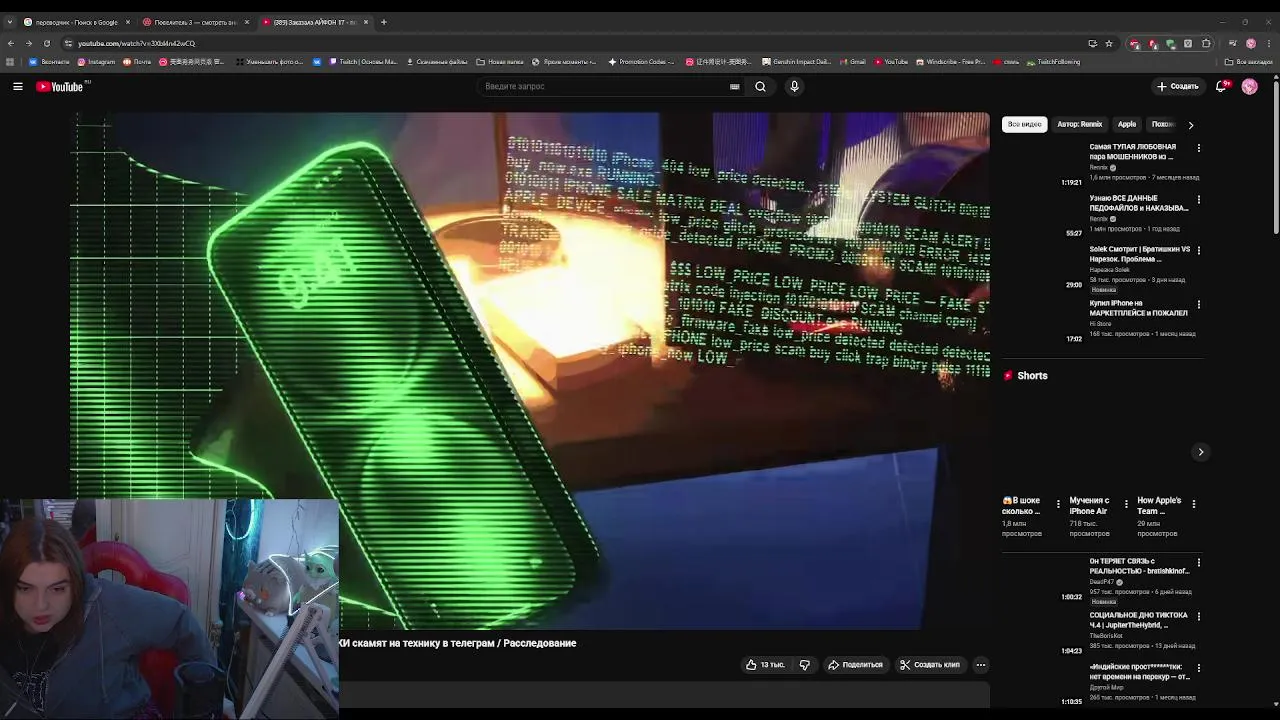This screenshot has height=720, width=1280.
Task: Select the 'Apple' filter chip
Action: pyautogui.click(x=1126, y=124)
